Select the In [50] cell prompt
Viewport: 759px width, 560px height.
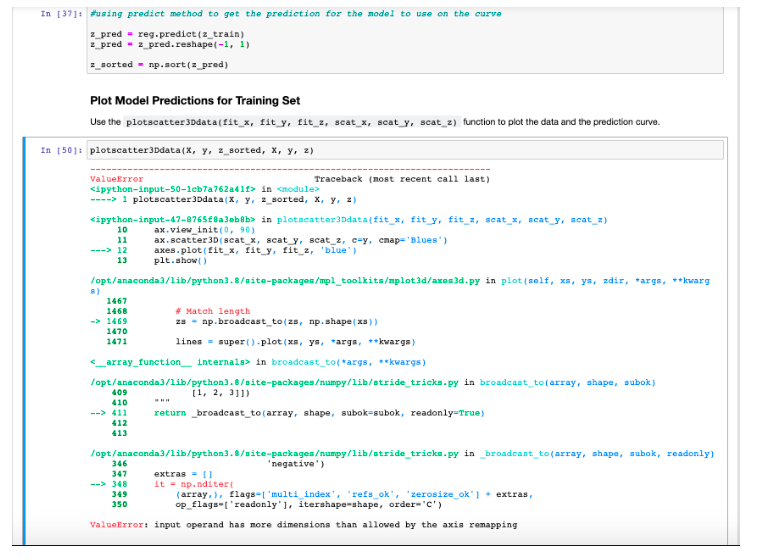click(x=61, y=151)
